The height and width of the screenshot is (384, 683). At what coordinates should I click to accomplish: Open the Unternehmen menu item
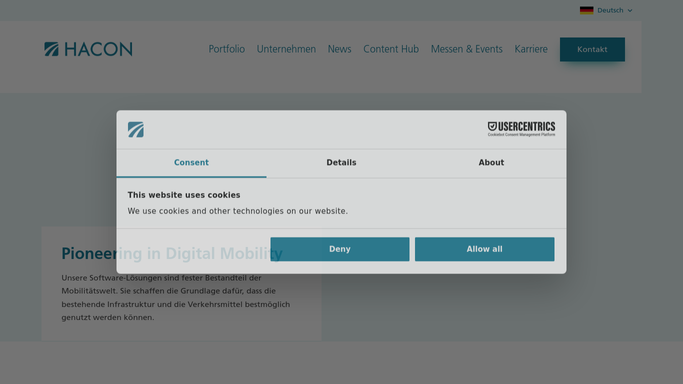(286, 49)
